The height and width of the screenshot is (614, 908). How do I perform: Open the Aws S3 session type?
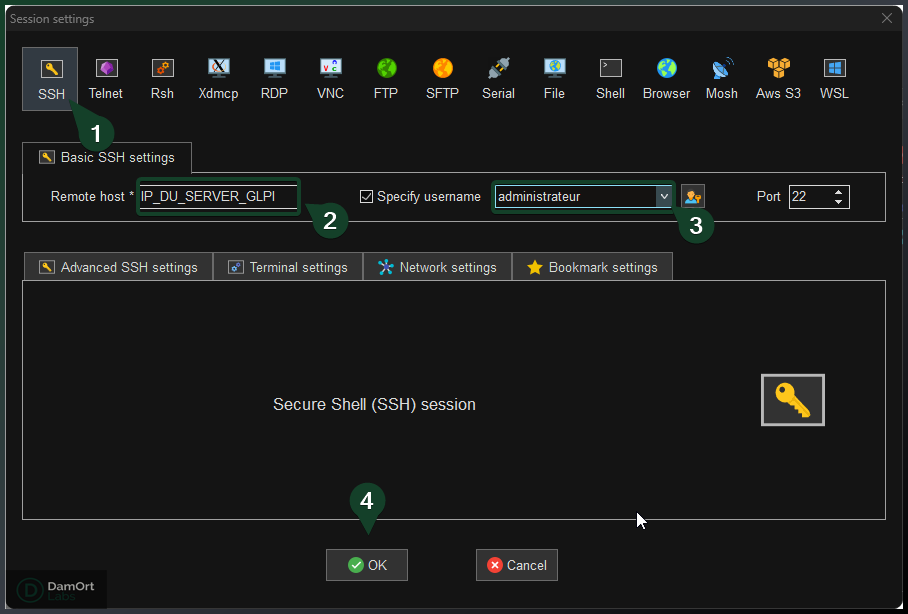click(x=778, y=78)
